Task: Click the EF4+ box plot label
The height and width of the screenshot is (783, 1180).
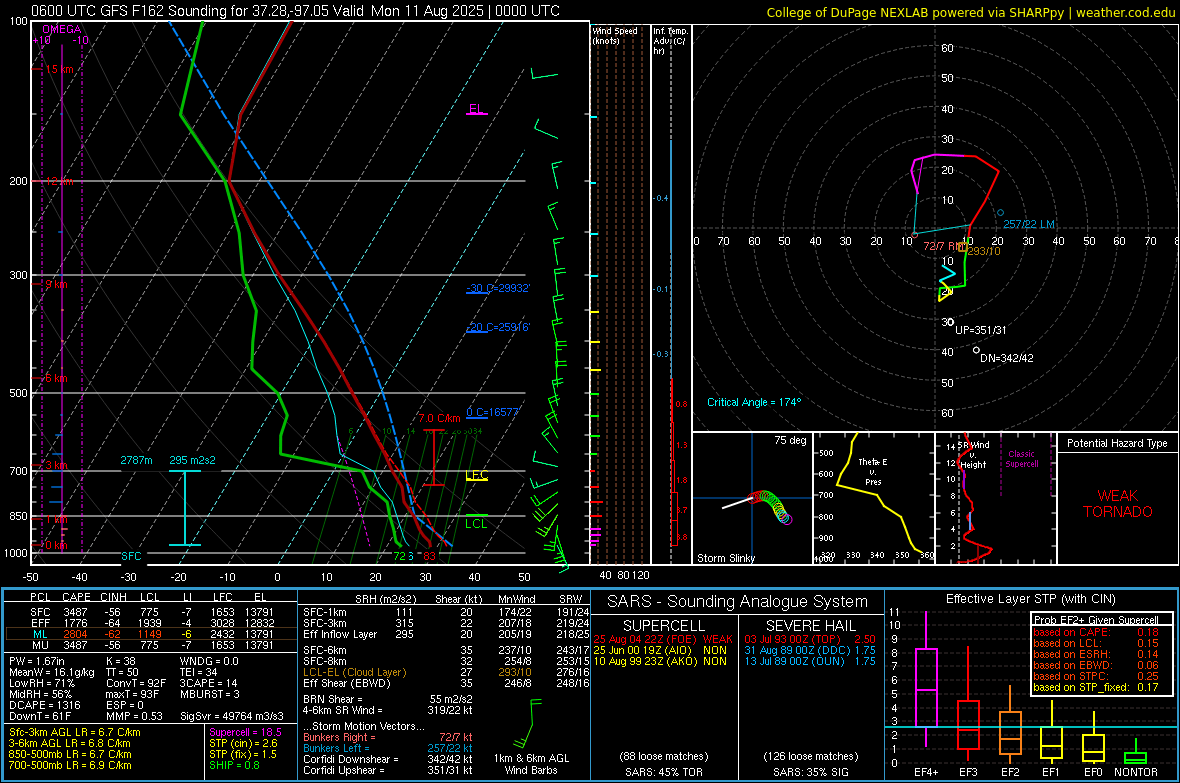Action: coord(926,772)
